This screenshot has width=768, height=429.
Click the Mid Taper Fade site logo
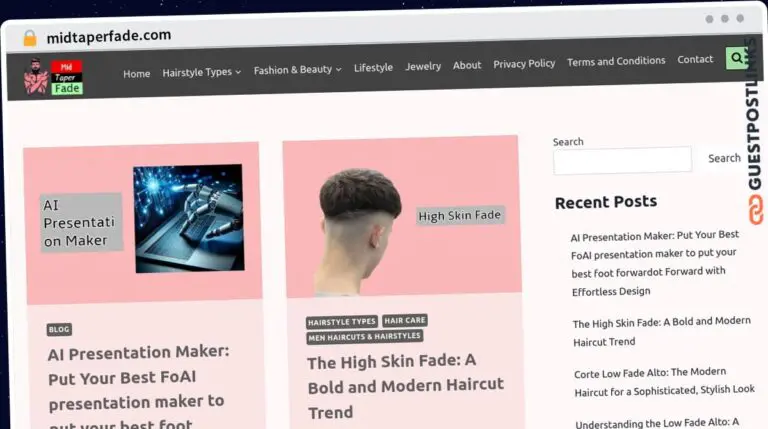click(53, 77)
